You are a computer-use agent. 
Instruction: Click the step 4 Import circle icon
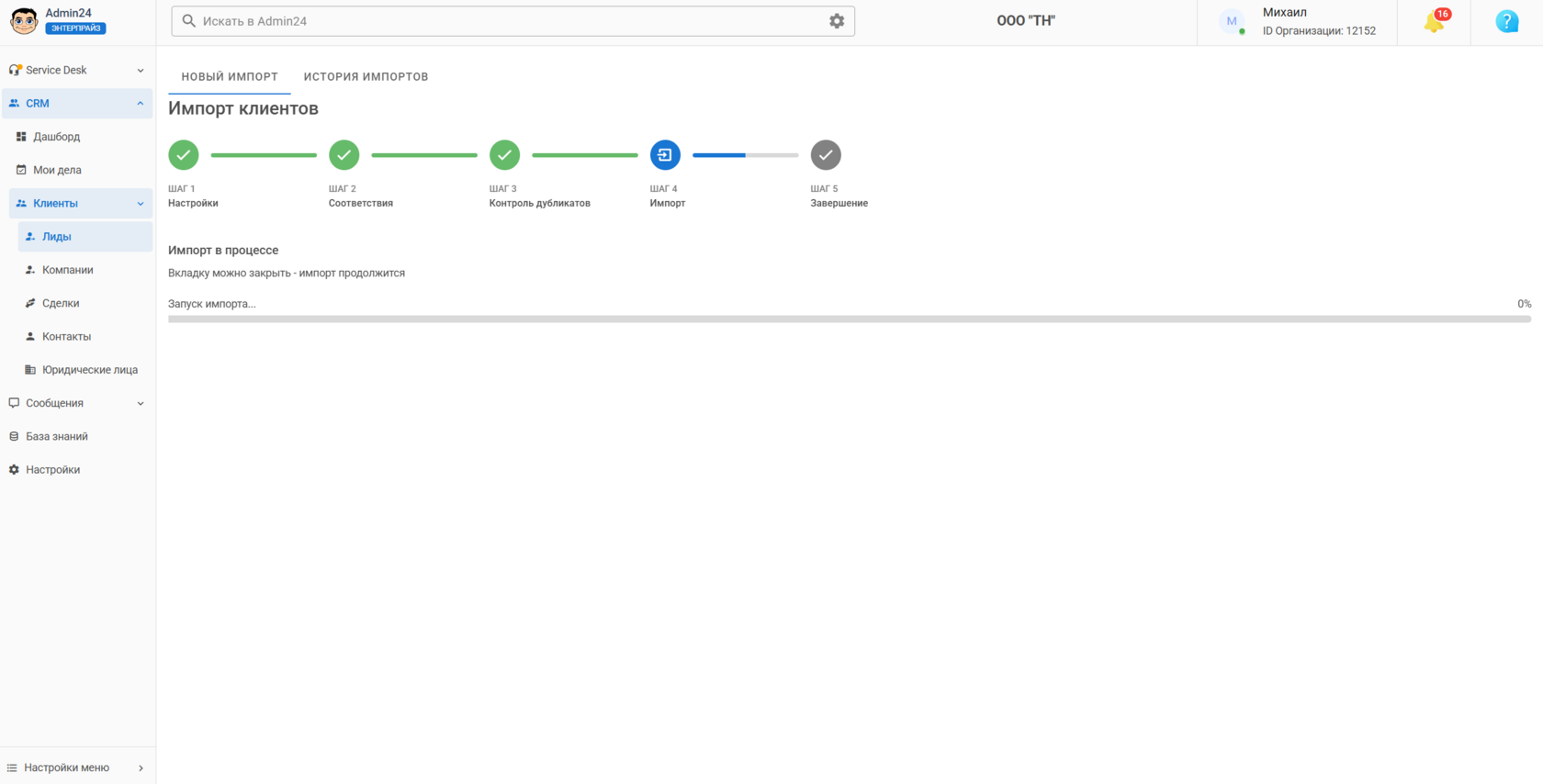click(x=665, y=155)
